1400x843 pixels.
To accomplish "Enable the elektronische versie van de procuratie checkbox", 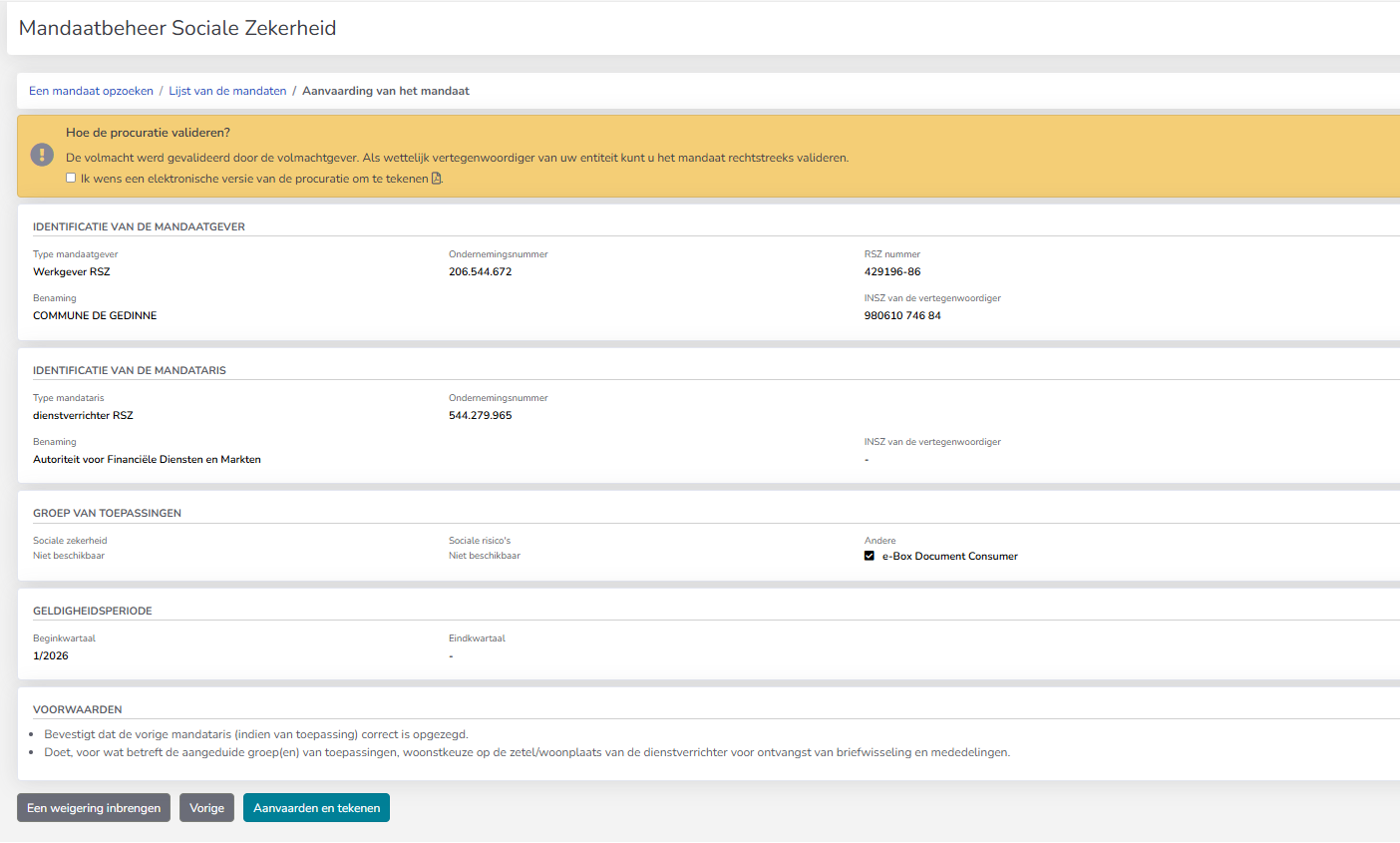I will (x=71, y=177).
